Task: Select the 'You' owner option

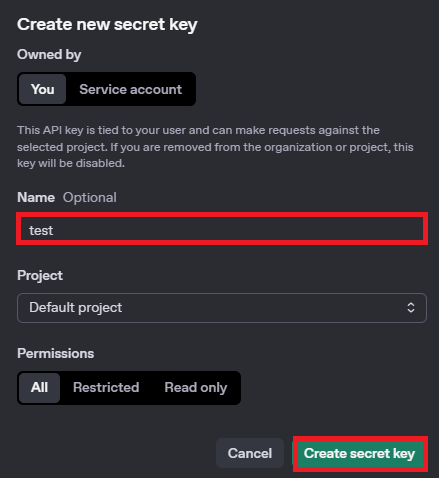Action: 42,89
